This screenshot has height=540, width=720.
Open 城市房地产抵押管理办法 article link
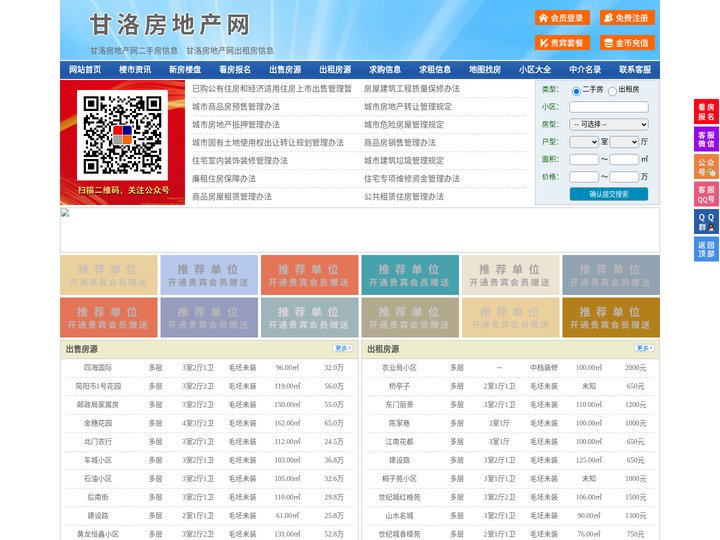pyautogui.click(x=236, y=125)
